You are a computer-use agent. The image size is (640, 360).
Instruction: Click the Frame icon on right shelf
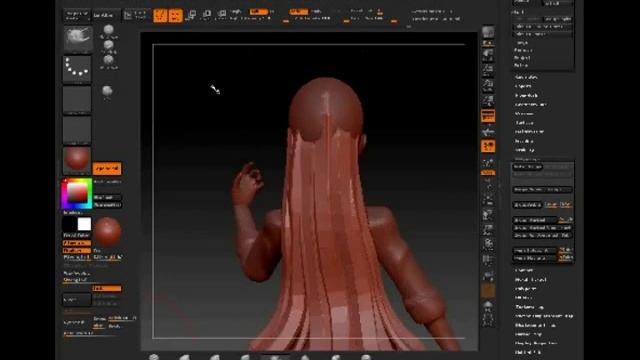(488, 199)
